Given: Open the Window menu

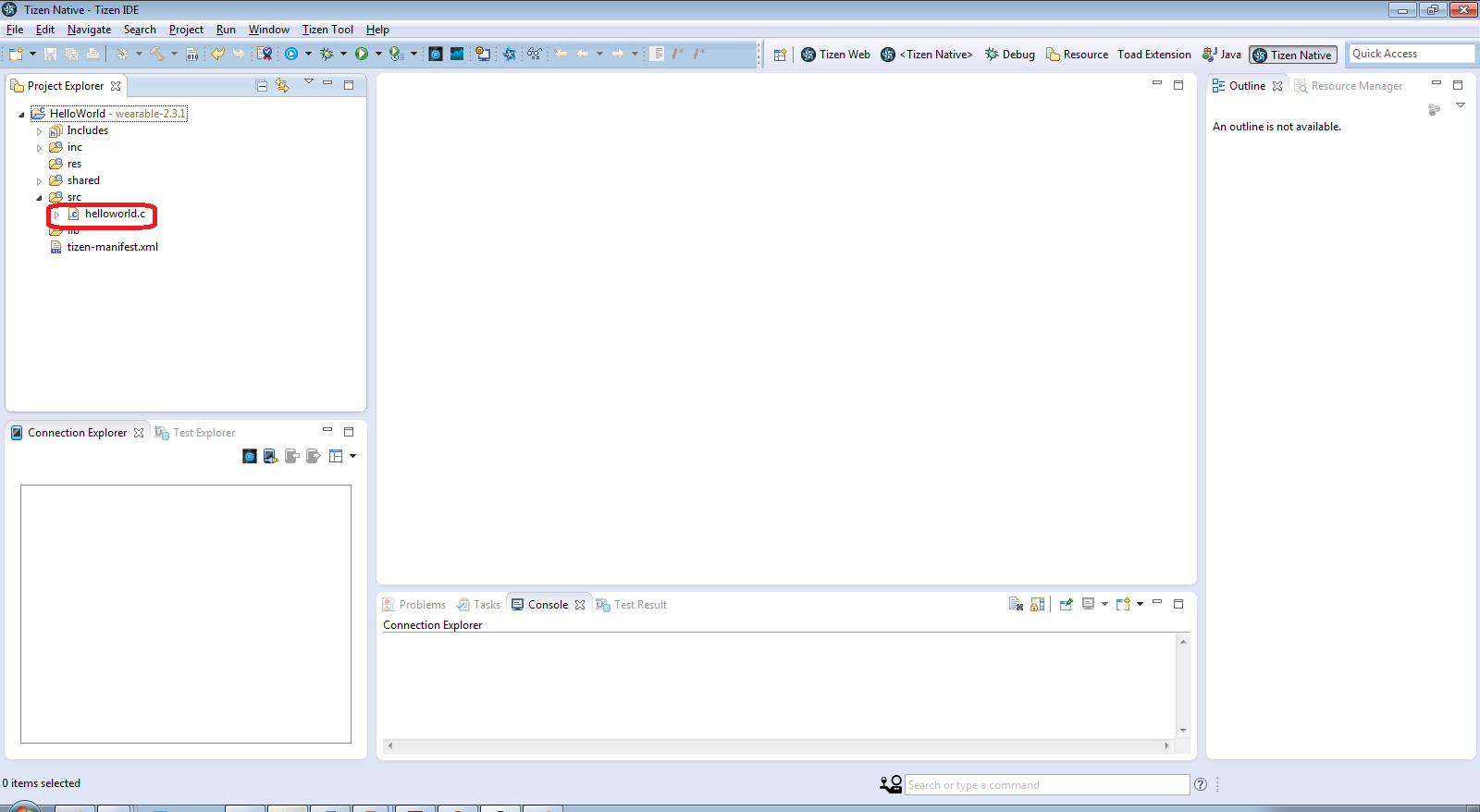Looking at the screenshot, I should coord(268,30).
